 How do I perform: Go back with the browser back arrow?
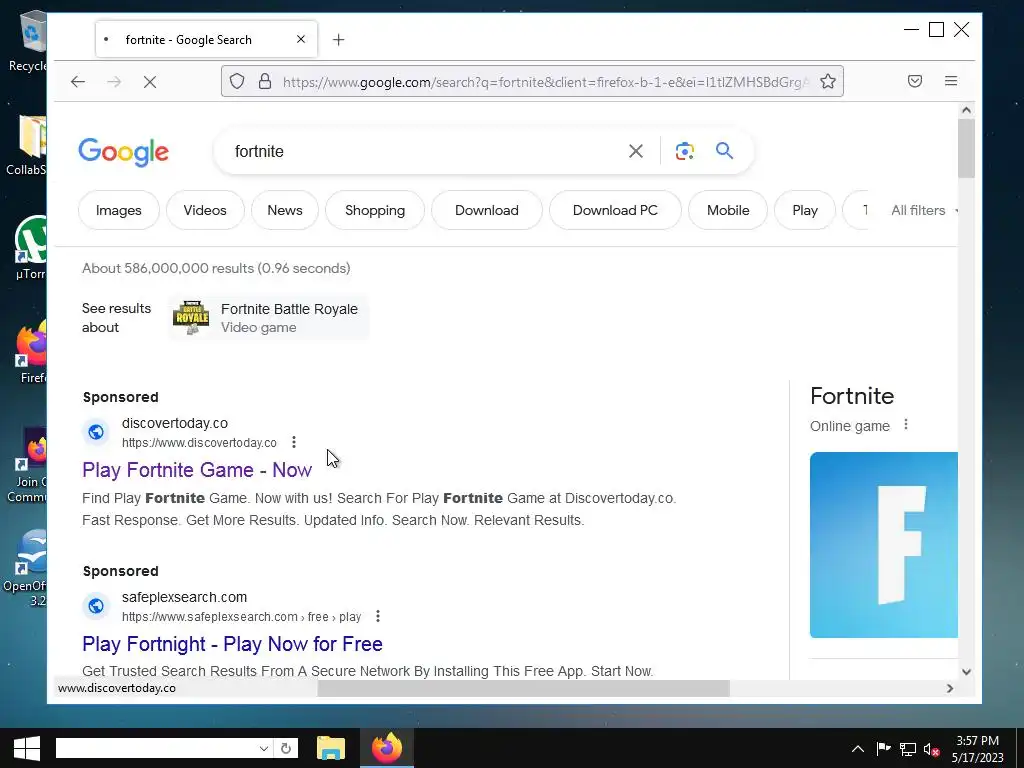pyautogui.click(x=78, y=82)
